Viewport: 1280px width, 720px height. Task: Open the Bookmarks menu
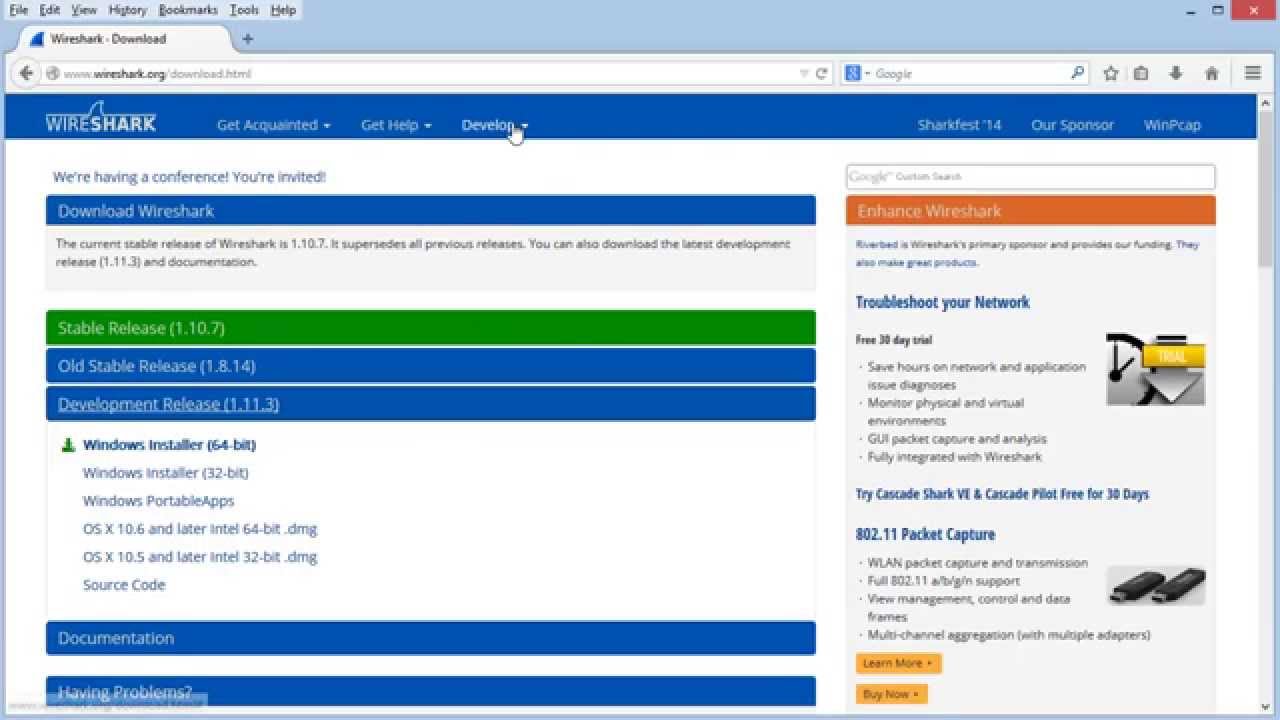(188, 10)
